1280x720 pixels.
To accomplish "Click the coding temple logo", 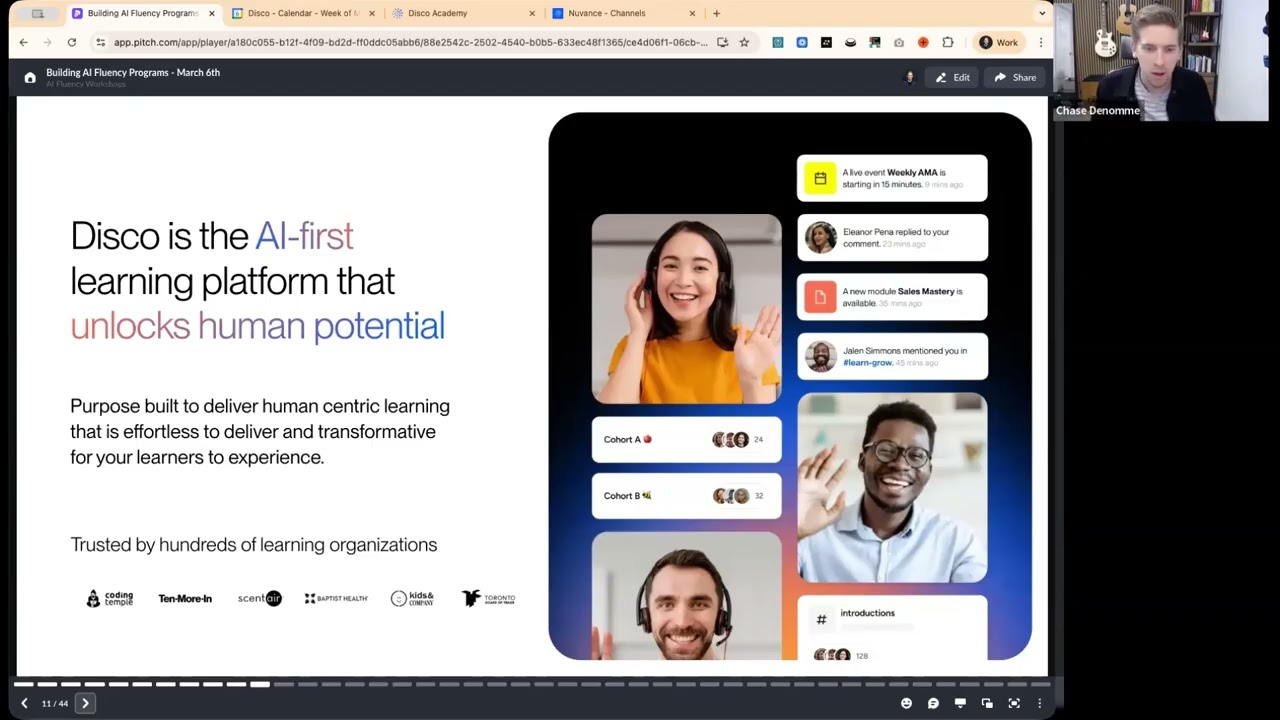I will coord(109,598).
